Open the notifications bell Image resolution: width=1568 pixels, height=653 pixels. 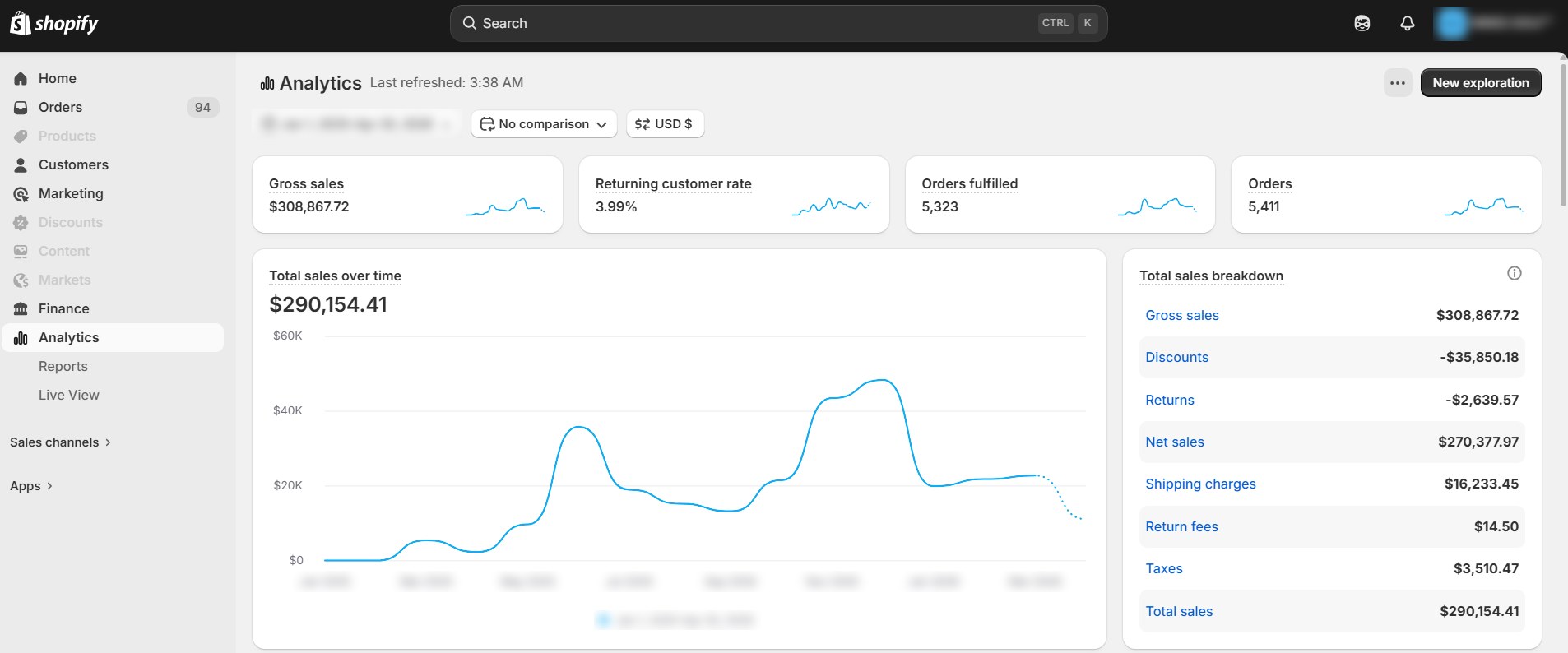1408,23
